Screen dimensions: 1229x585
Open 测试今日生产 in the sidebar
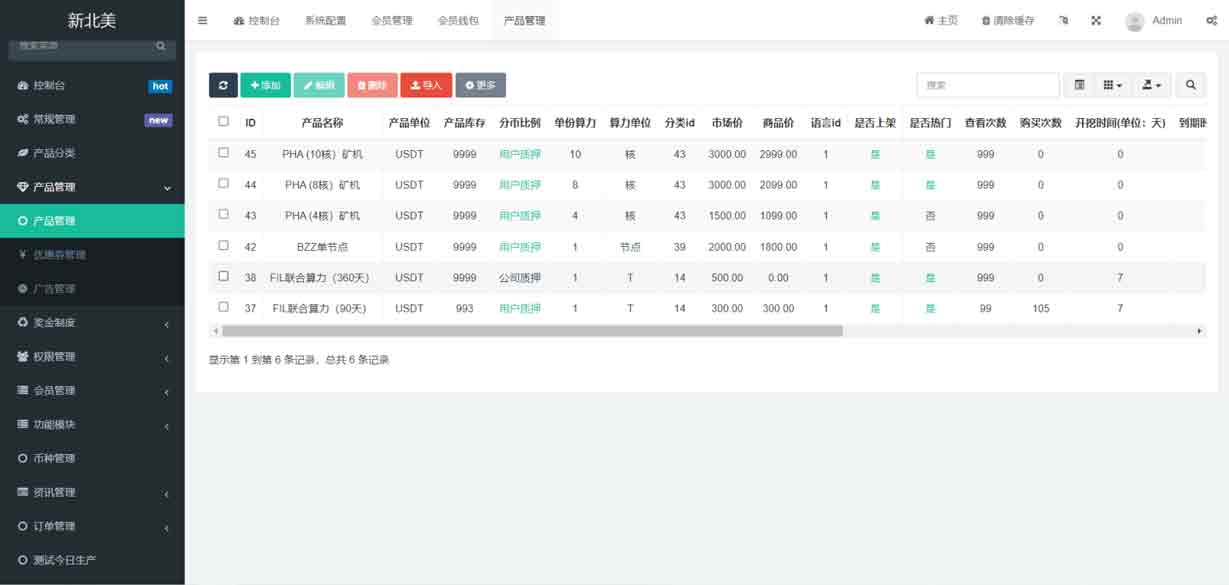pos(92,561)
